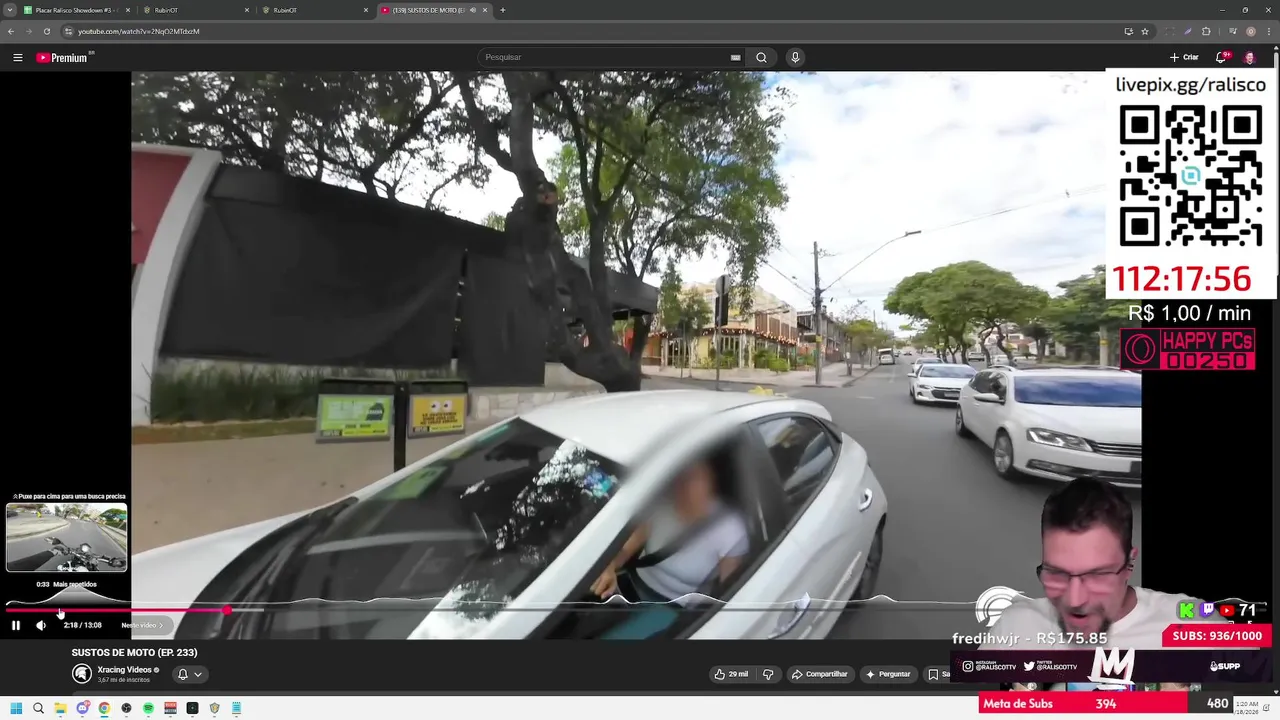The image size is (1280, 720).
Task: Go forward in browser history
Action: [x=28, y=31]
